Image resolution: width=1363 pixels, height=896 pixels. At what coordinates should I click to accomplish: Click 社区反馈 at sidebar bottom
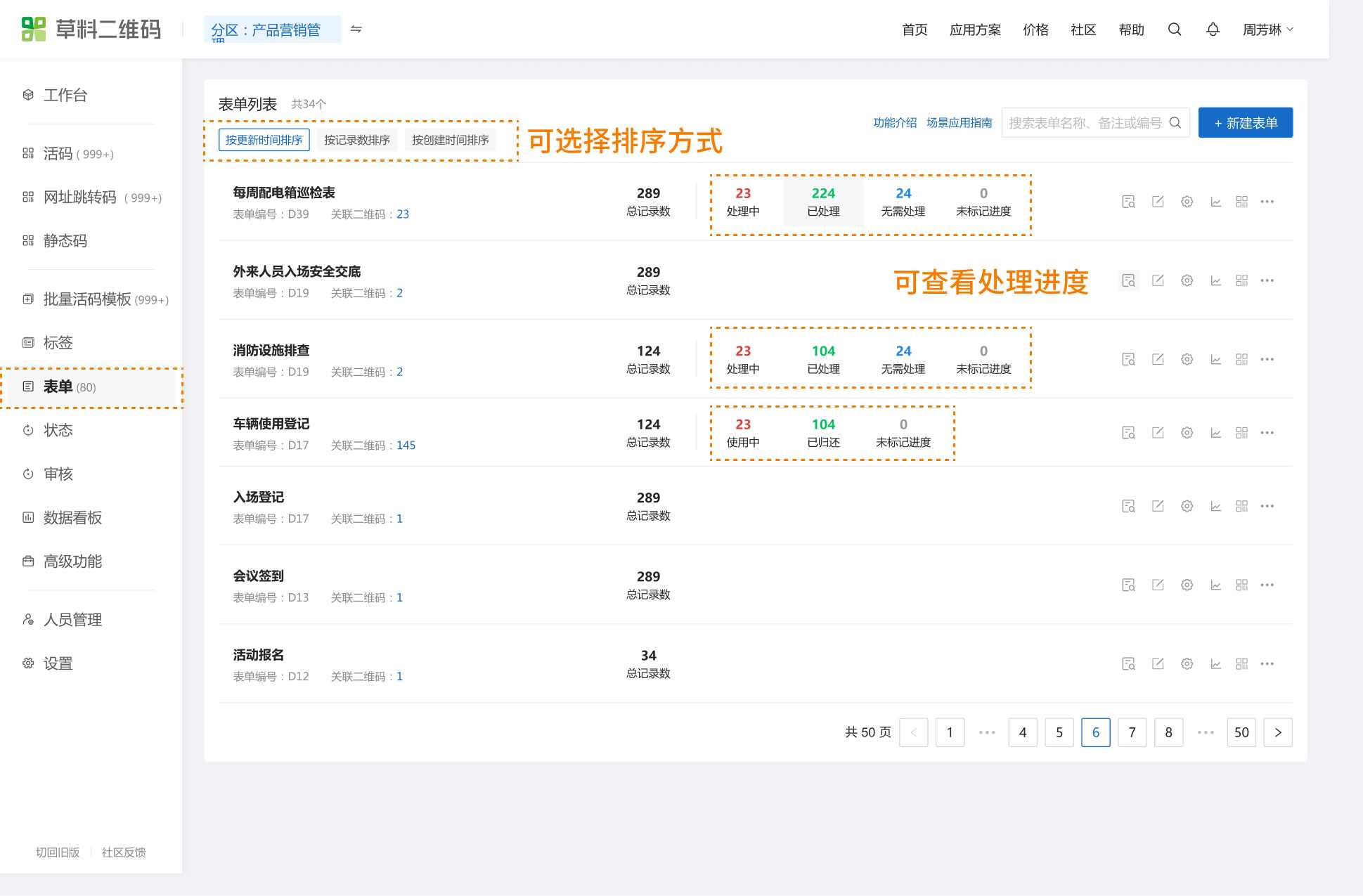point(124,852)
